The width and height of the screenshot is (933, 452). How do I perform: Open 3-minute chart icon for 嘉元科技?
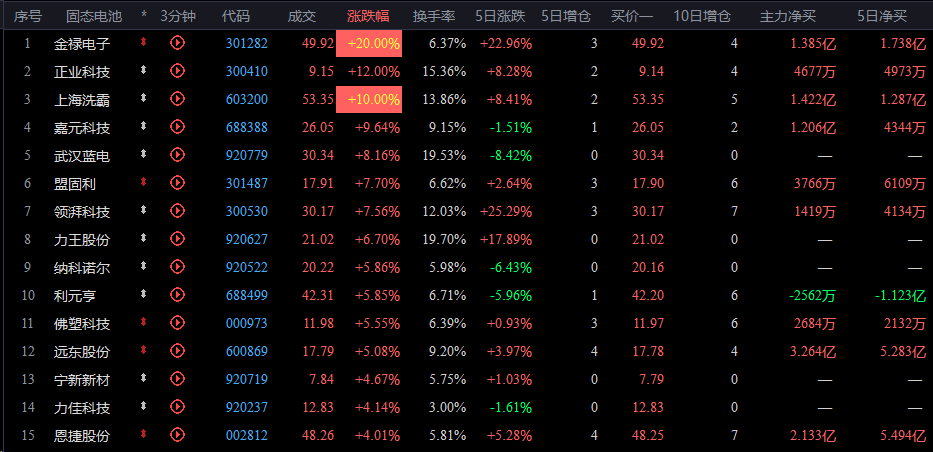177,127
